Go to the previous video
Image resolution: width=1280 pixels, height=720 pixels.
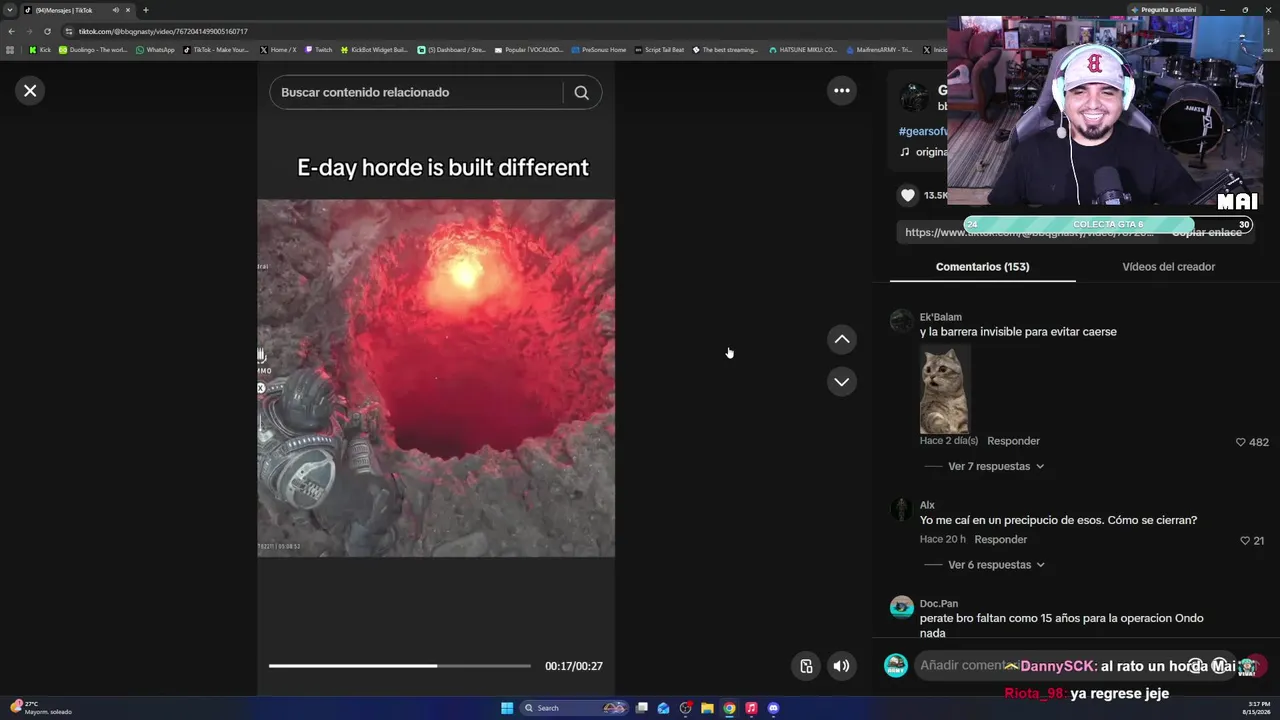(x=842, y=340)
